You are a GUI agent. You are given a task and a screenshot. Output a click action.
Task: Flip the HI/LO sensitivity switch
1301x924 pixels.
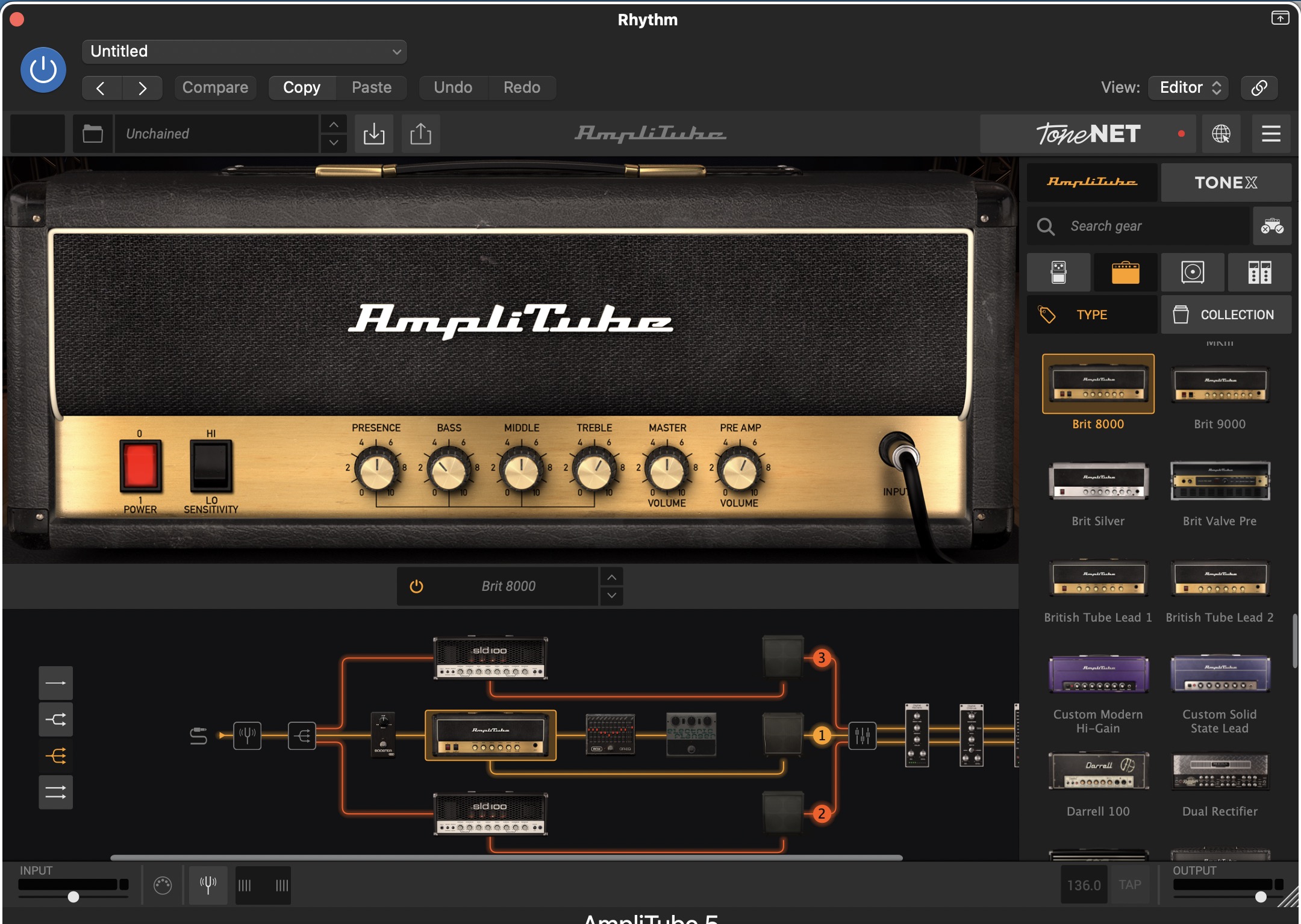pyautogui.click(x=211, y=466)
